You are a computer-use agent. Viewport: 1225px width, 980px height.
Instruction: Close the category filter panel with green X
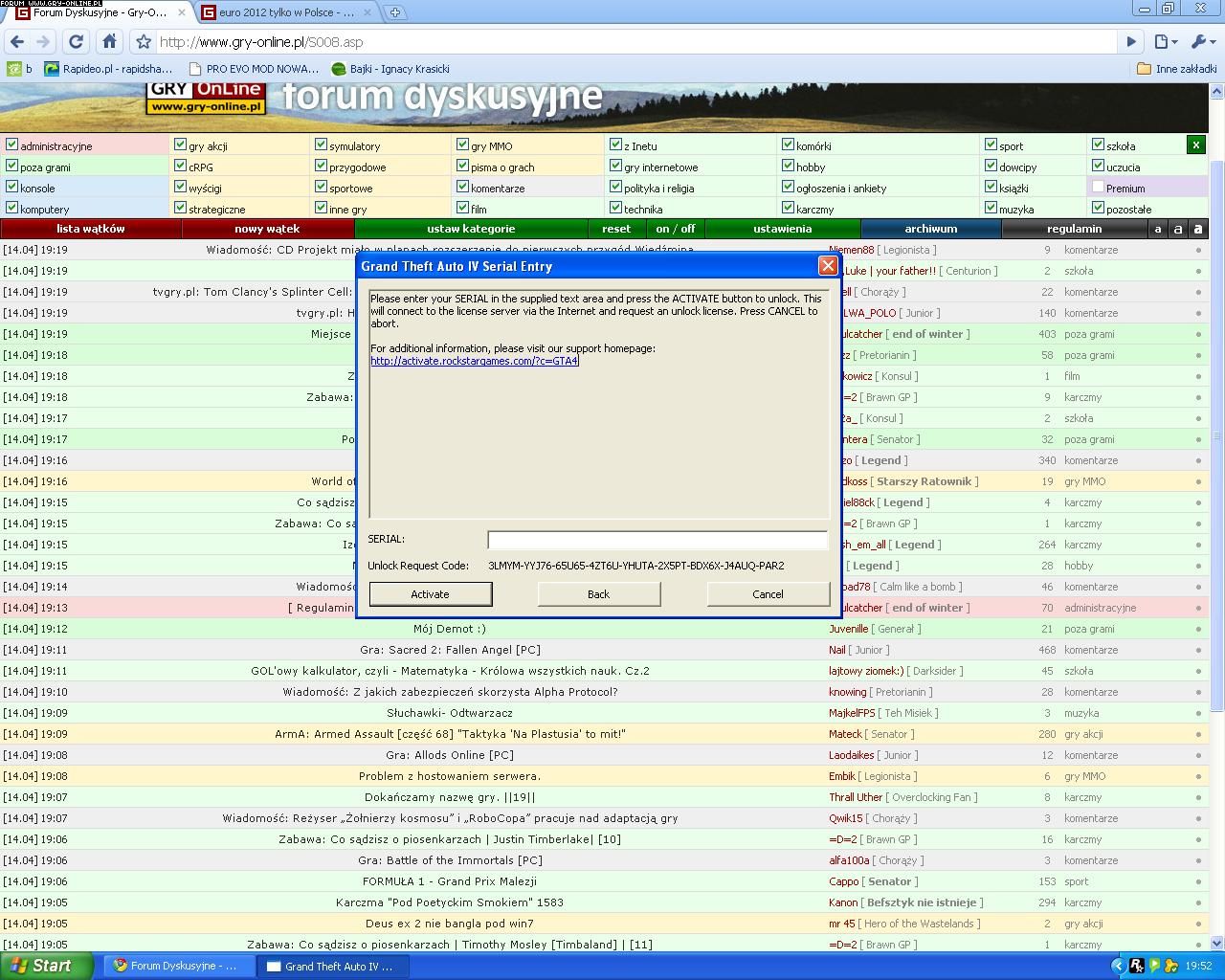point(1195,145)
